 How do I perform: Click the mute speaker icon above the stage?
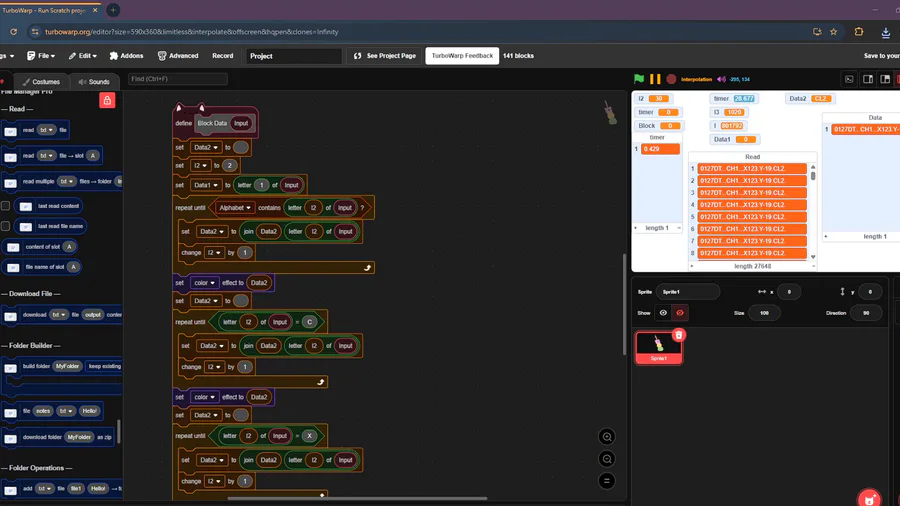[x=721, y=79]
